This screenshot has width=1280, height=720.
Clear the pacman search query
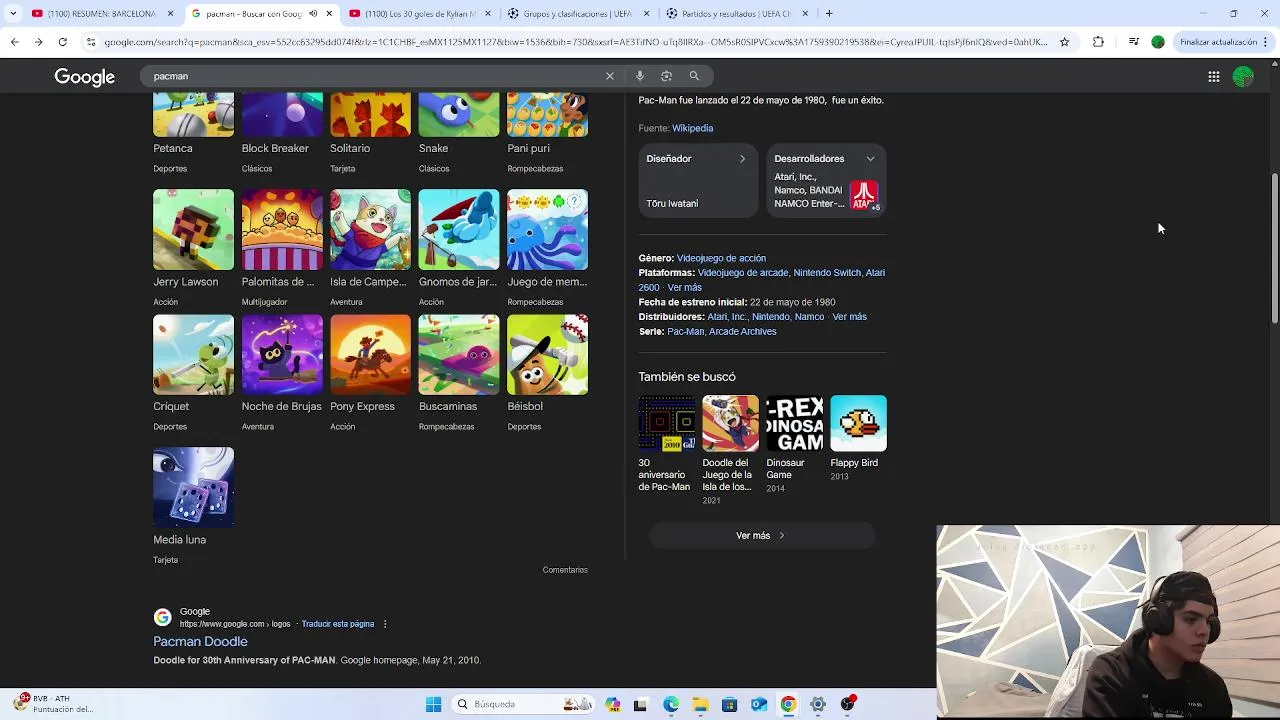[609, 76]
